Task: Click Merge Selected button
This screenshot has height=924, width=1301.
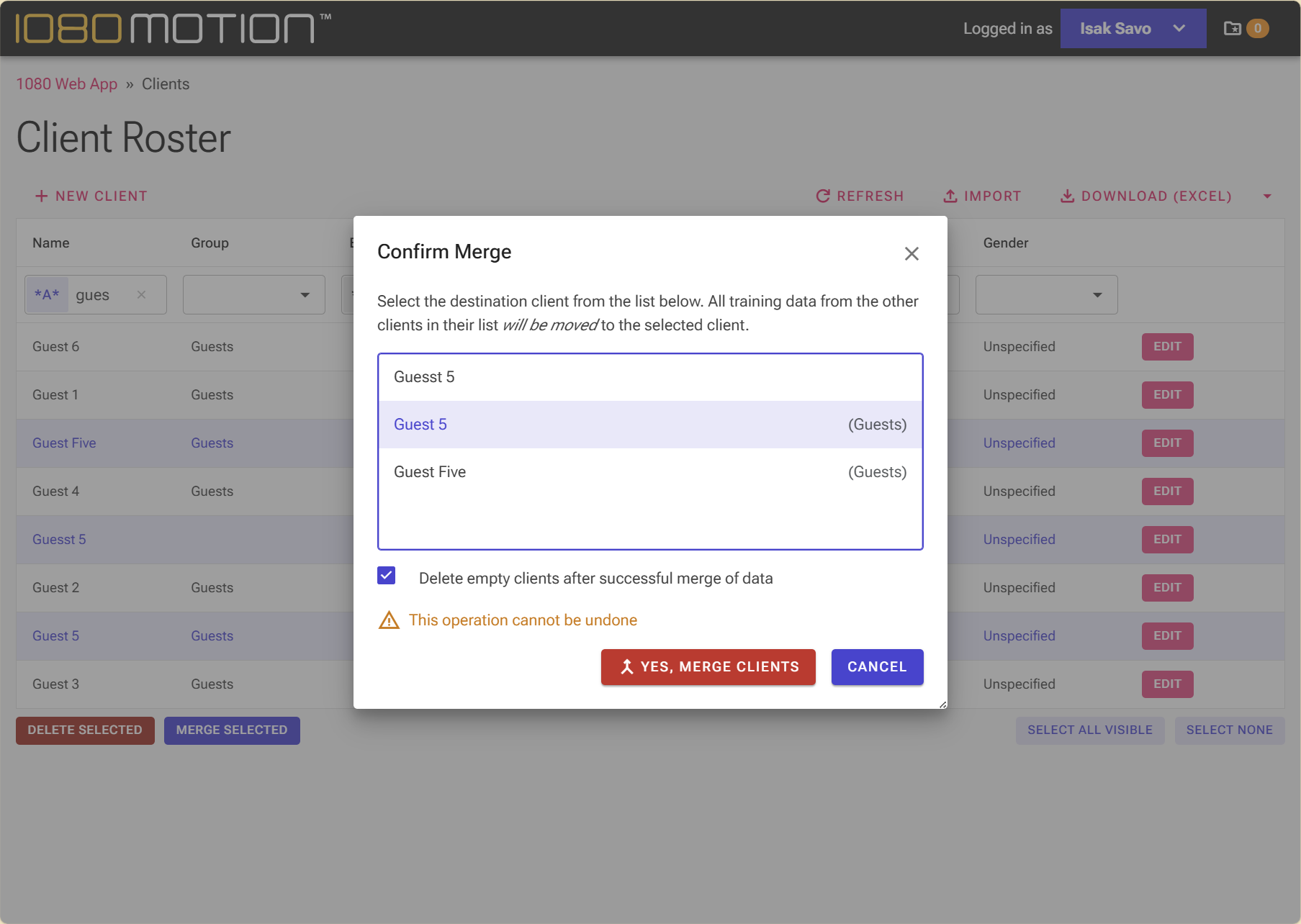Action: point(232,730)
